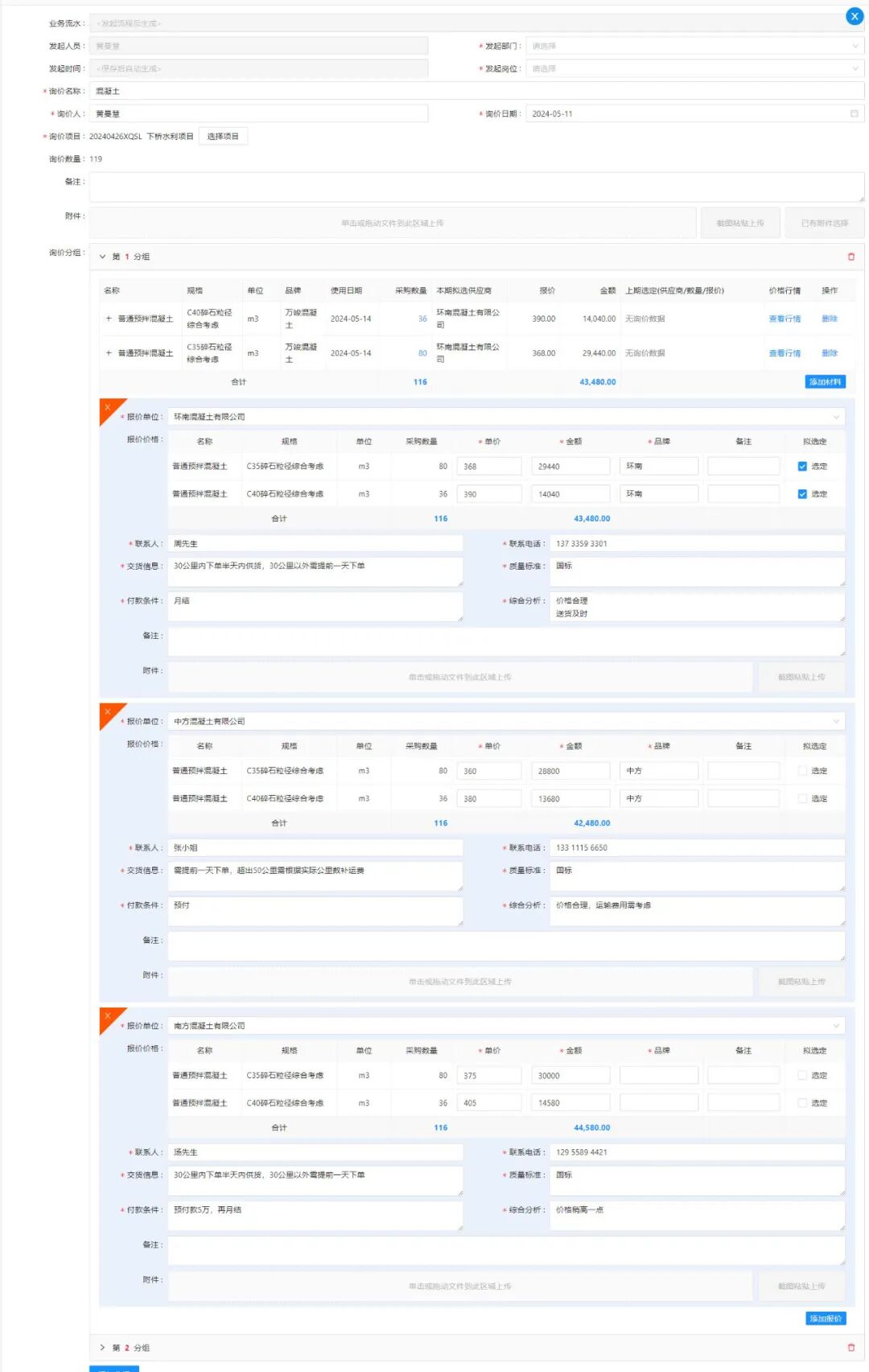Open the 发起岗位 dropdown
The image size is (869, 1372).
click(694, 68)
